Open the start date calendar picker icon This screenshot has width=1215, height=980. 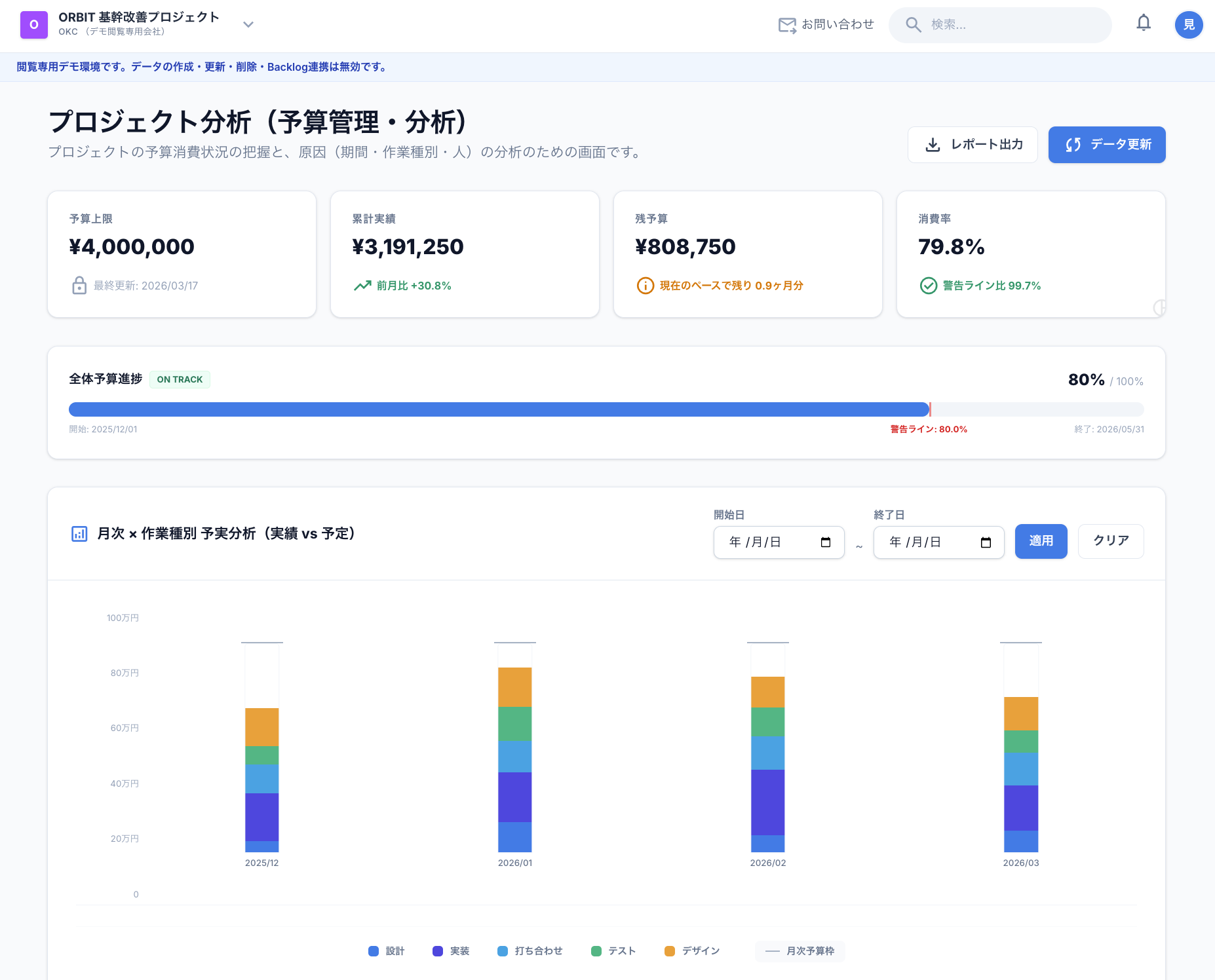[826, 542]
